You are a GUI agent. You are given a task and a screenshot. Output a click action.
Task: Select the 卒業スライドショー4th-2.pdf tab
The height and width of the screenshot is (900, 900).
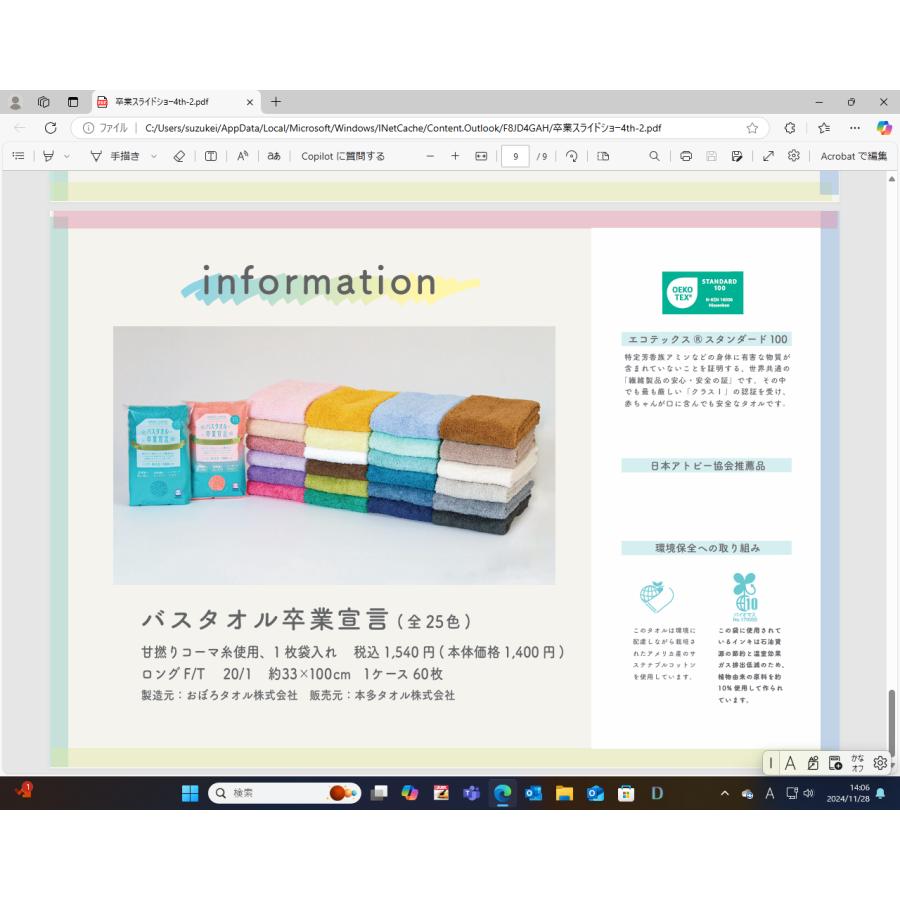(x=165, y=102)
